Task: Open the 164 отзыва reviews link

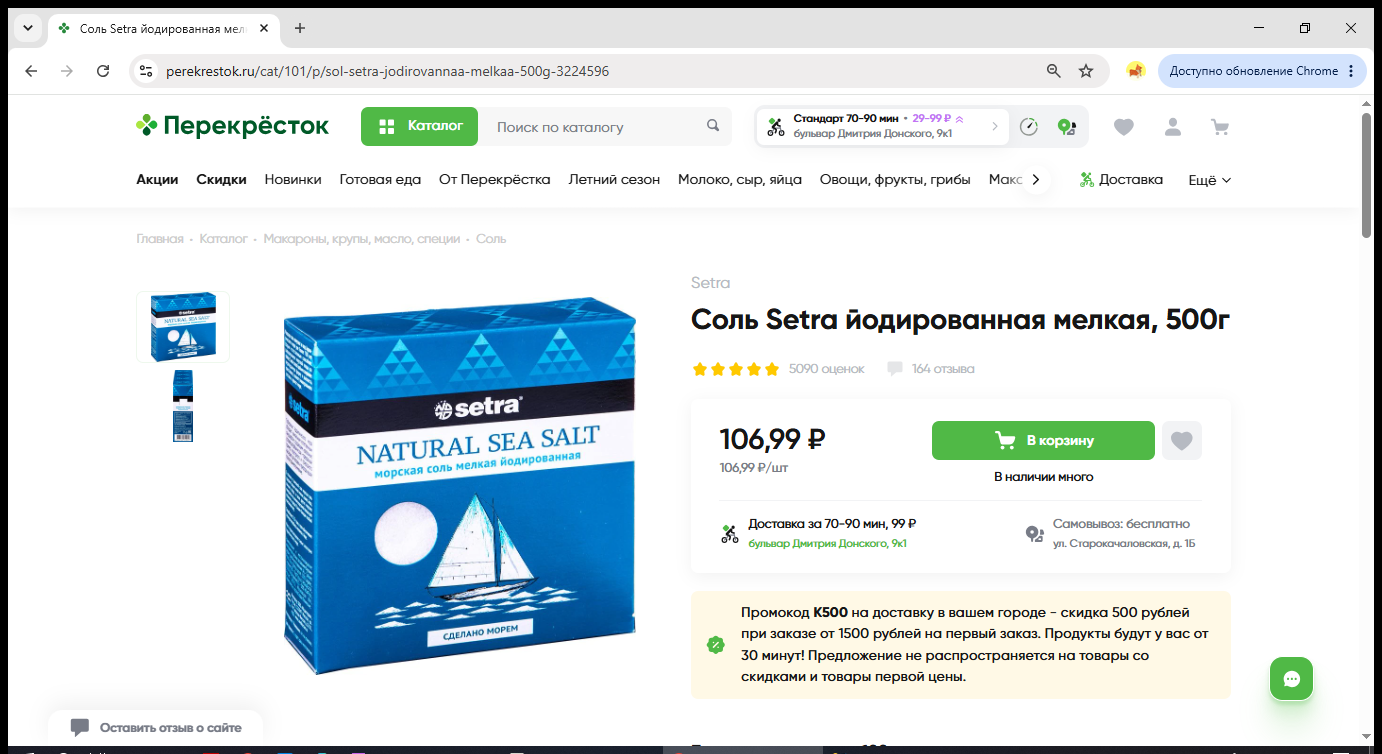Action: click(x=942, y=369)
